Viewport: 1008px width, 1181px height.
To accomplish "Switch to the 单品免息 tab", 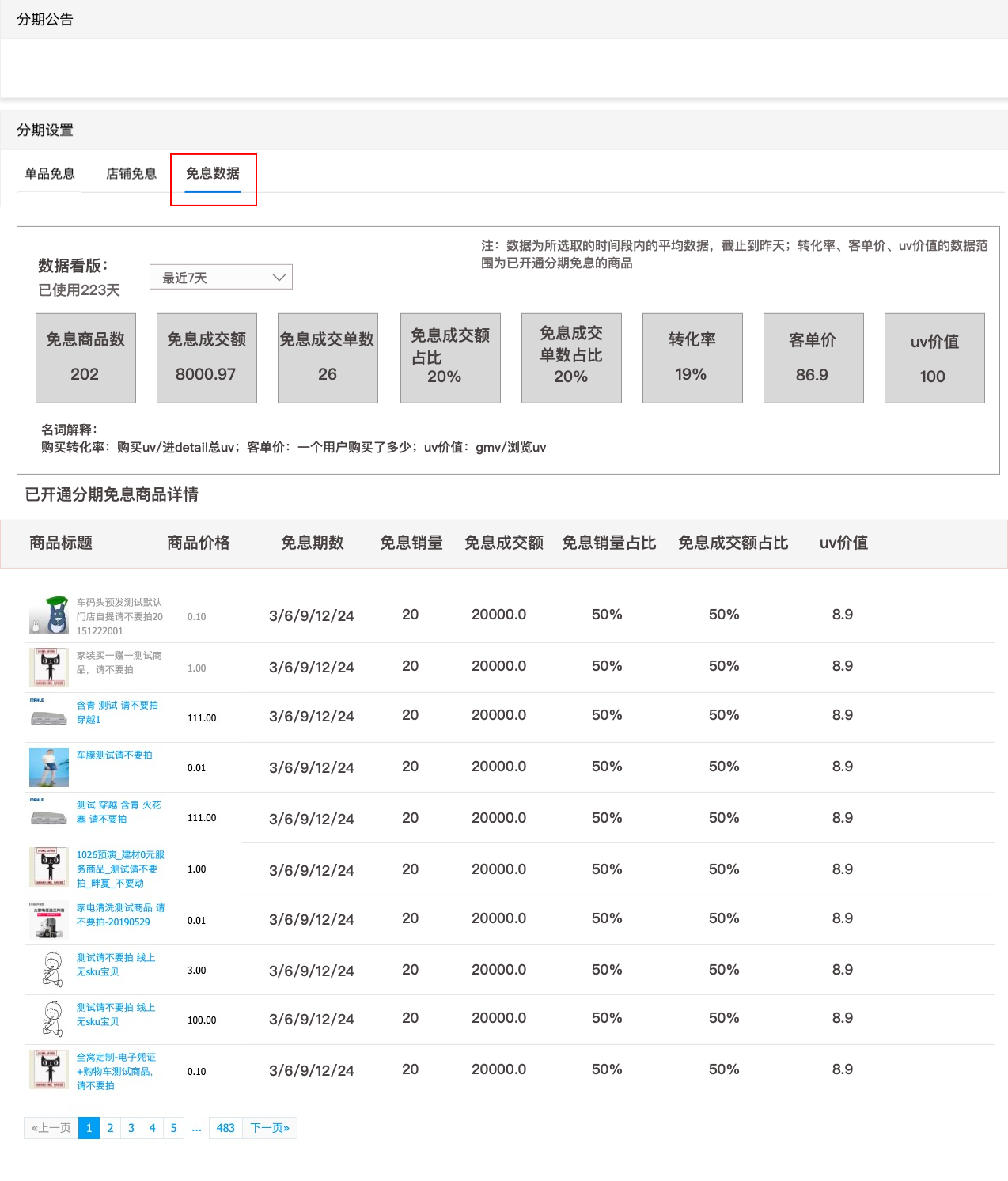I will click(50, 174).
